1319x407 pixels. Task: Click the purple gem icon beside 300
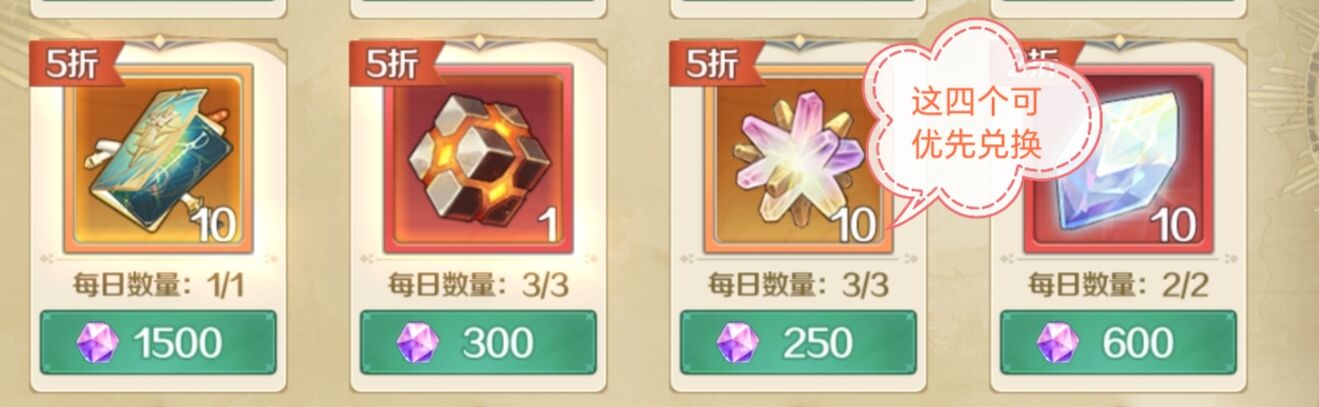(x=417, y=343)
